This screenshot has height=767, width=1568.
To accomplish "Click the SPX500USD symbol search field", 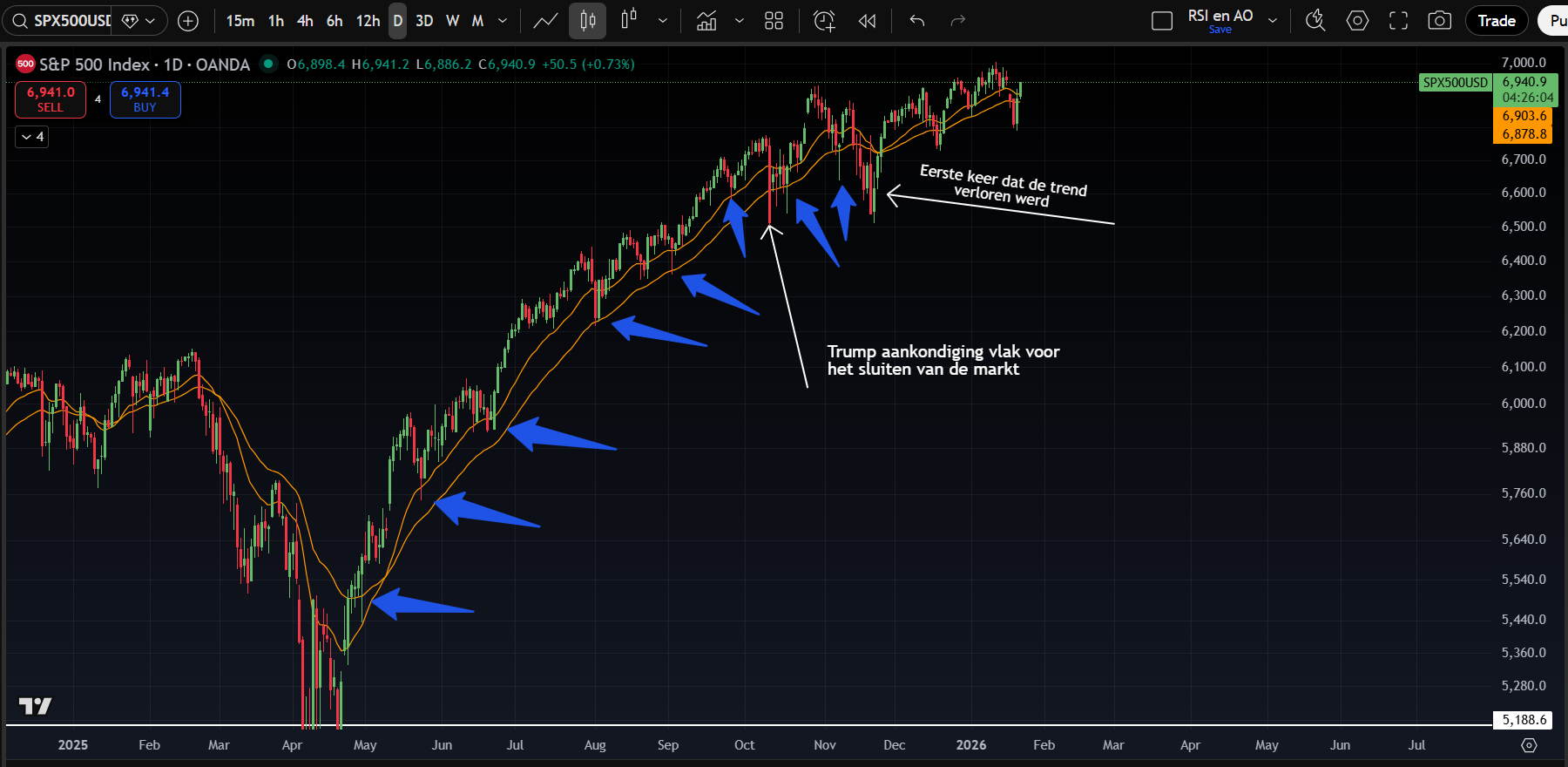I will (x=70, y=21).
